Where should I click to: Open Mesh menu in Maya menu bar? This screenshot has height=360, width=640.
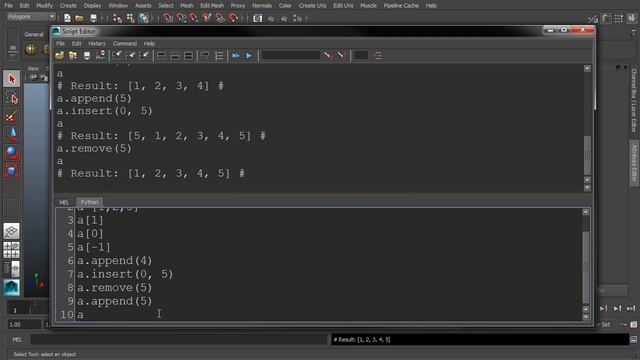click(187, 5)
